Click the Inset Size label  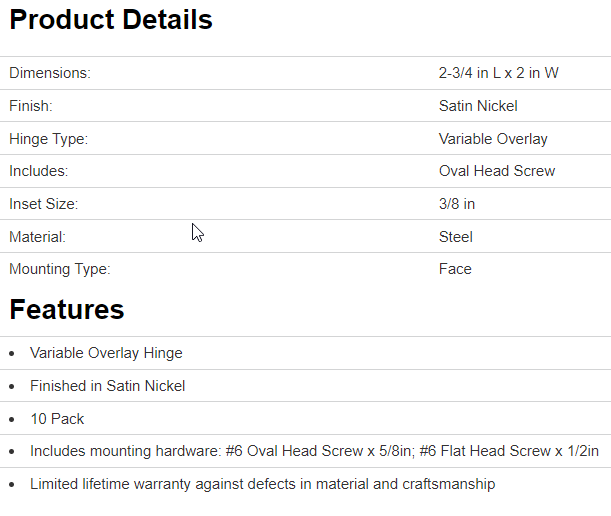pyautogui.click(x=43, y=204)
